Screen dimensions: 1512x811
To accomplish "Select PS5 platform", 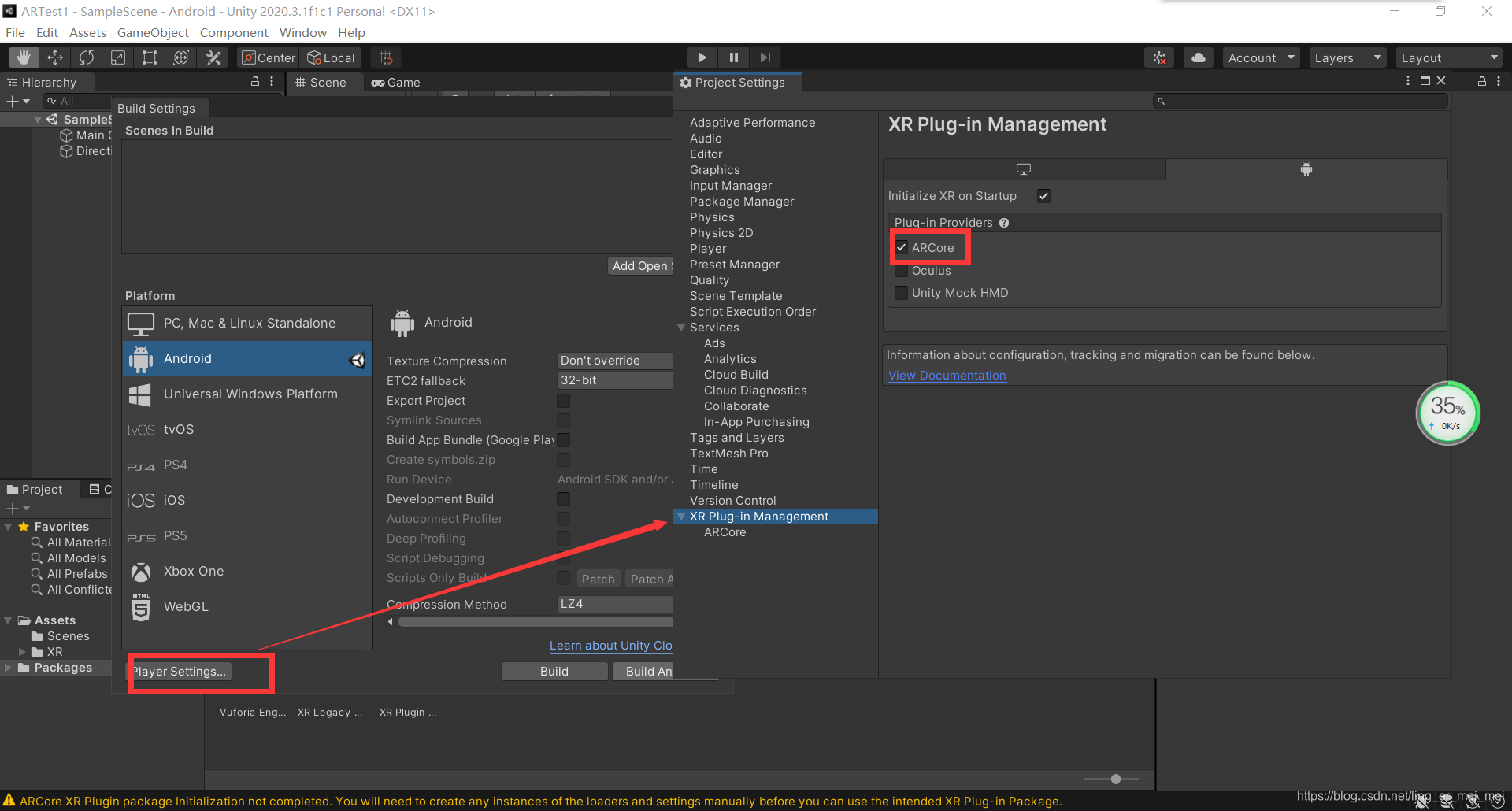I will click(247, 535).
